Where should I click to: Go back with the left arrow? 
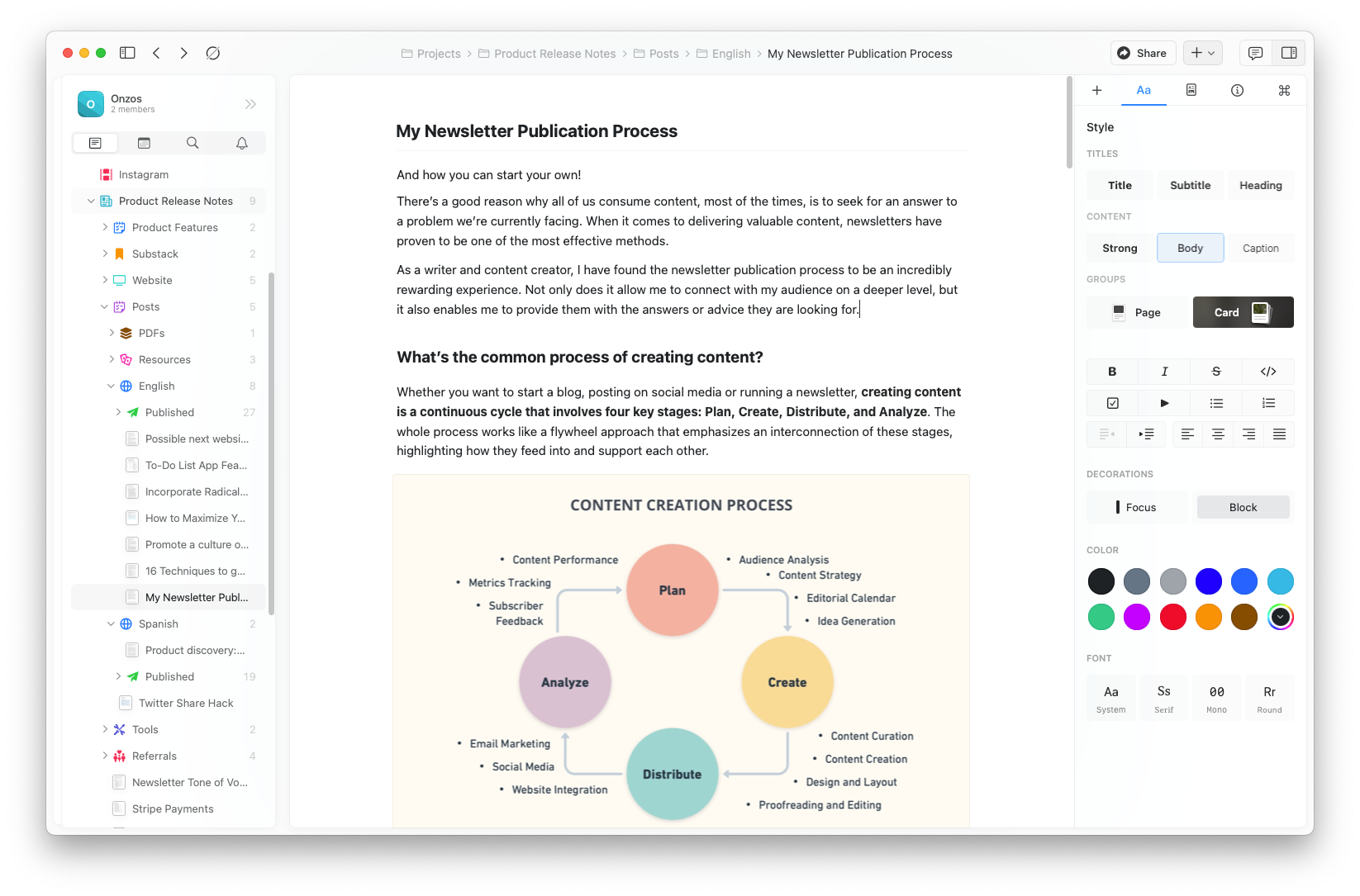pos(156,53)
